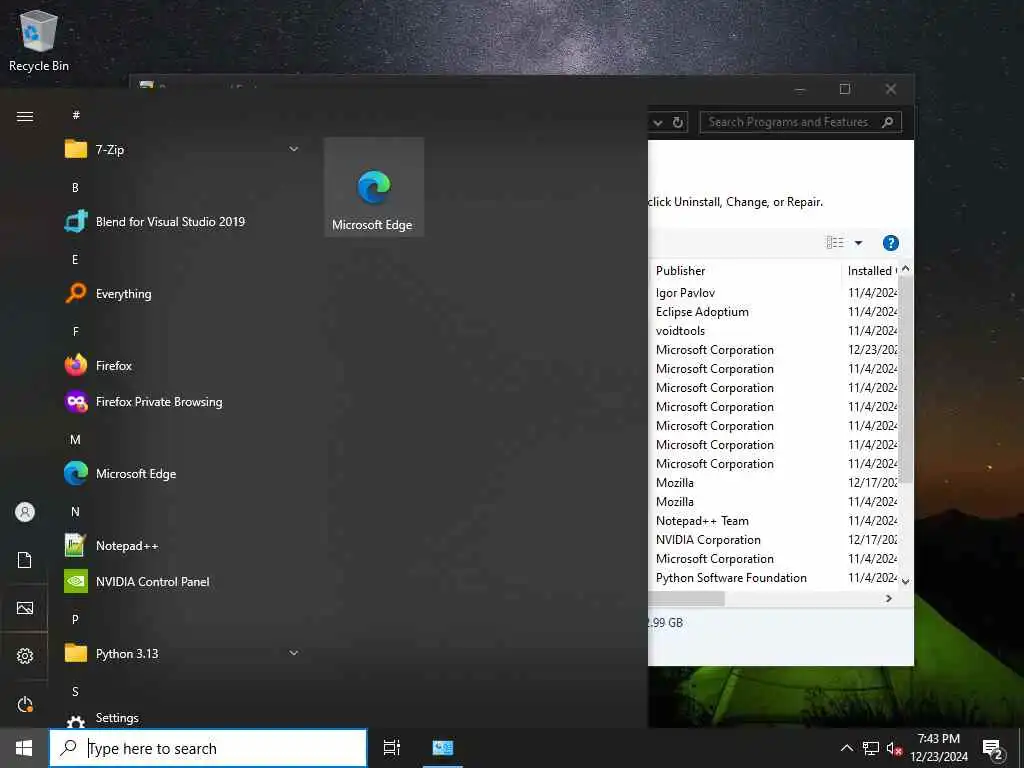Click the vertical scrollbar thumb in program list
This screenshot has height=768, width=1024.
pos(906,379)
